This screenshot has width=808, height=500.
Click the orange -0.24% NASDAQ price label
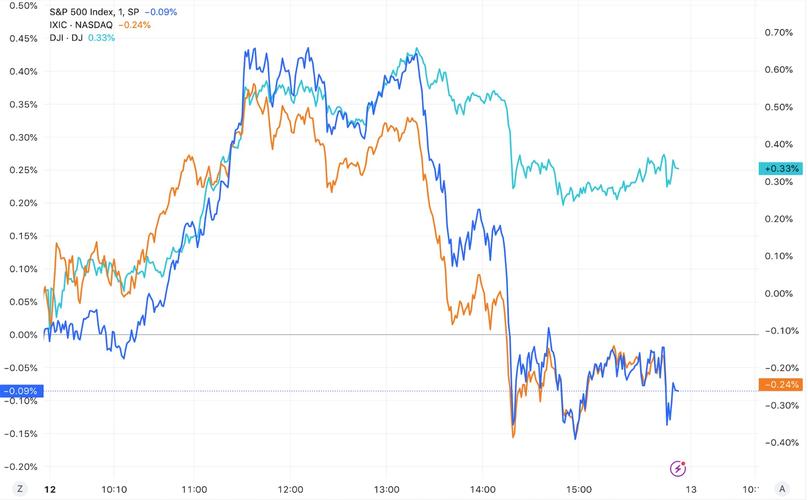point(779,384)
